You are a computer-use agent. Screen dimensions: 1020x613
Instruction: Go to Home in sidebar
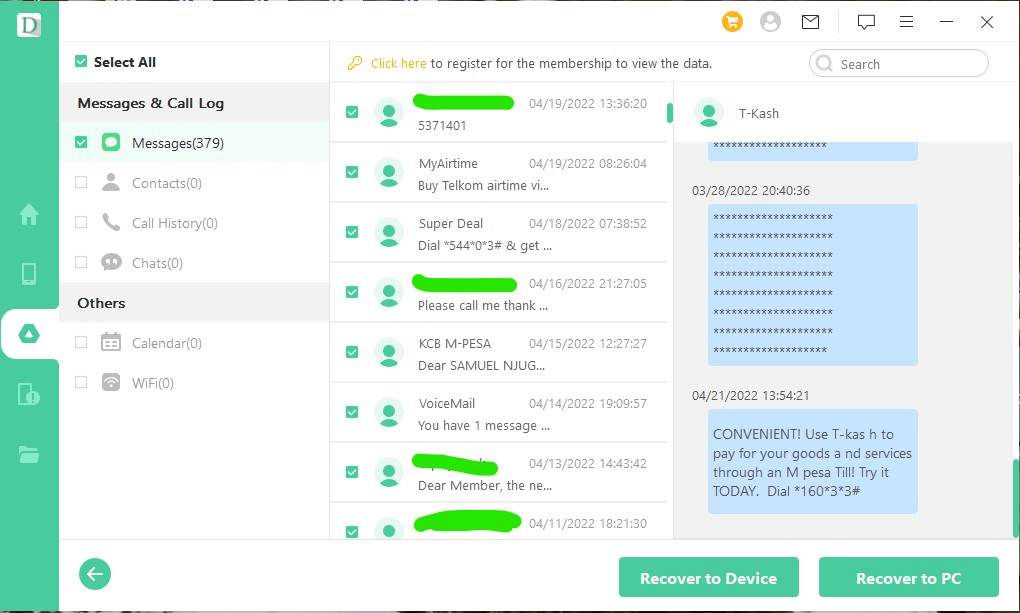pyautogui.click(x=29, y=214)
